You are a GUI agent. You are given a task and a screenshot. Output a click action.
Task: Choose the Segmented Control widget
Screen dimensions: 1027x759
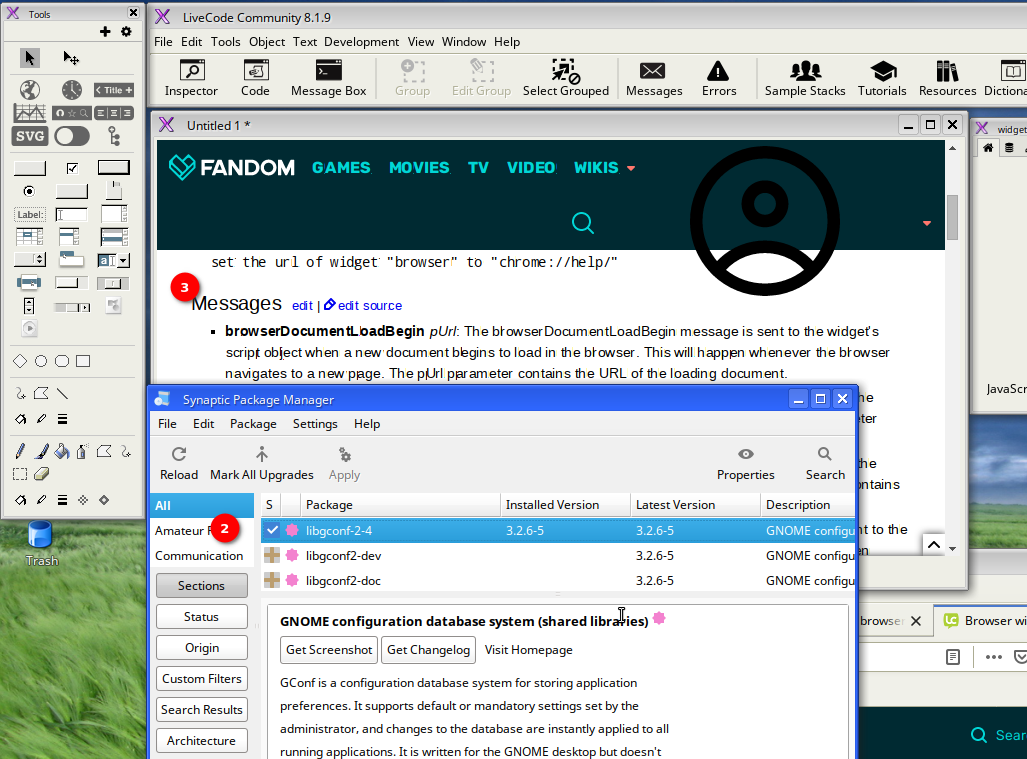coord(114,113)
